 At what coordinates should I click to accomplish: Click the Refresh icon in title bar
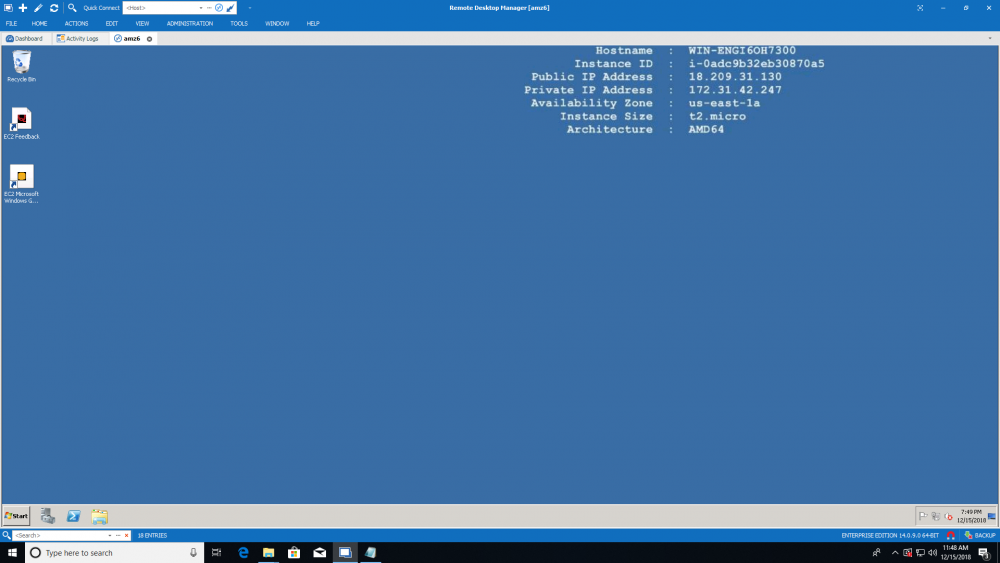(x=53, y=7)
